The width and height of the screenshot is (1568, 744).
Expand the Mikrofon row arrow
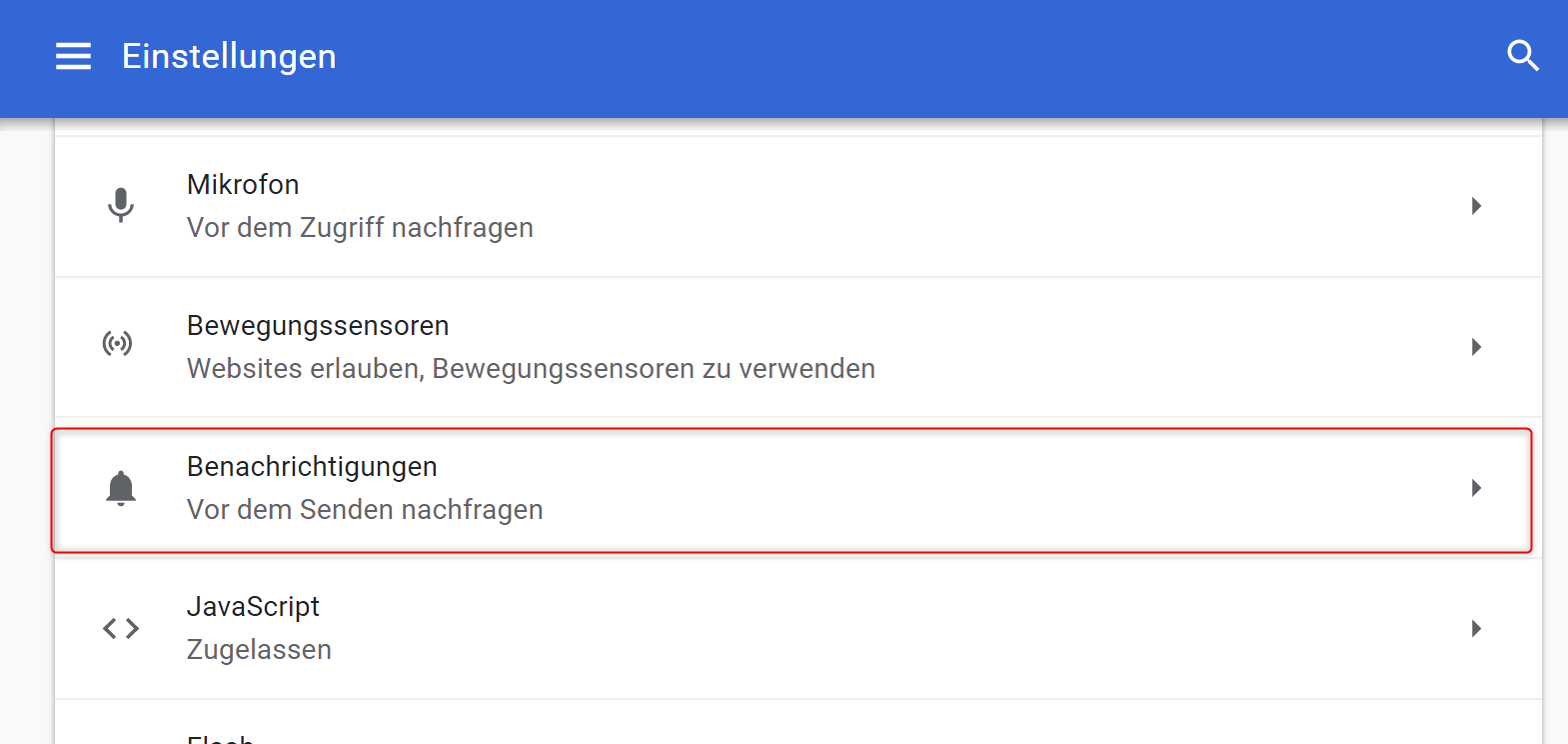point(1476,206)
